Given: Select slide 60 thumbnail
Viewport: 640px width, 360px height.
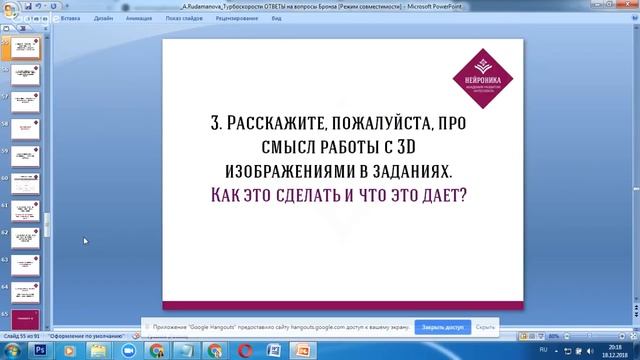Looking at the screenshot, I should [25, 184].
